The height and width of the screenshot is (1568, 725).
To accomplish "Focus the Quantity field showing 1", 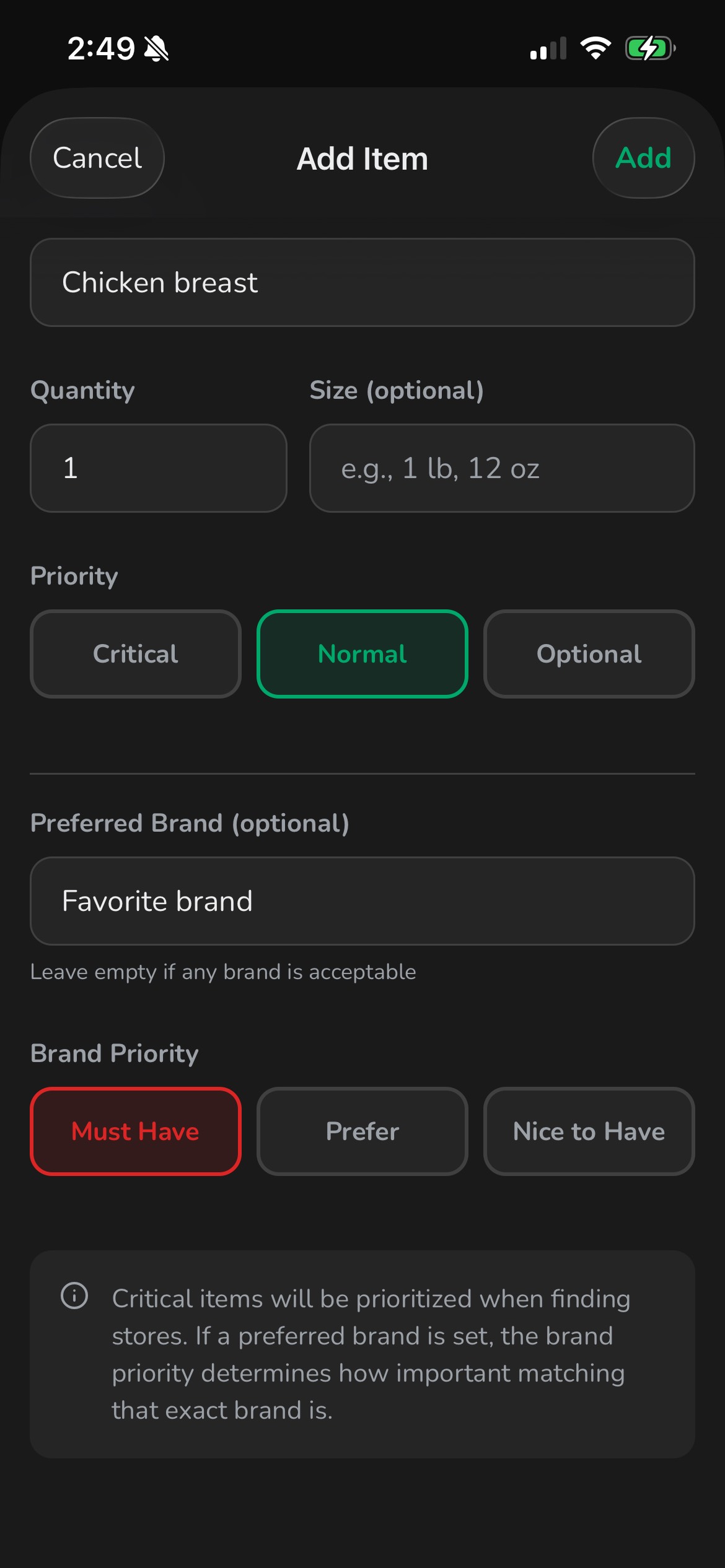I will click(x=159, y=468).
